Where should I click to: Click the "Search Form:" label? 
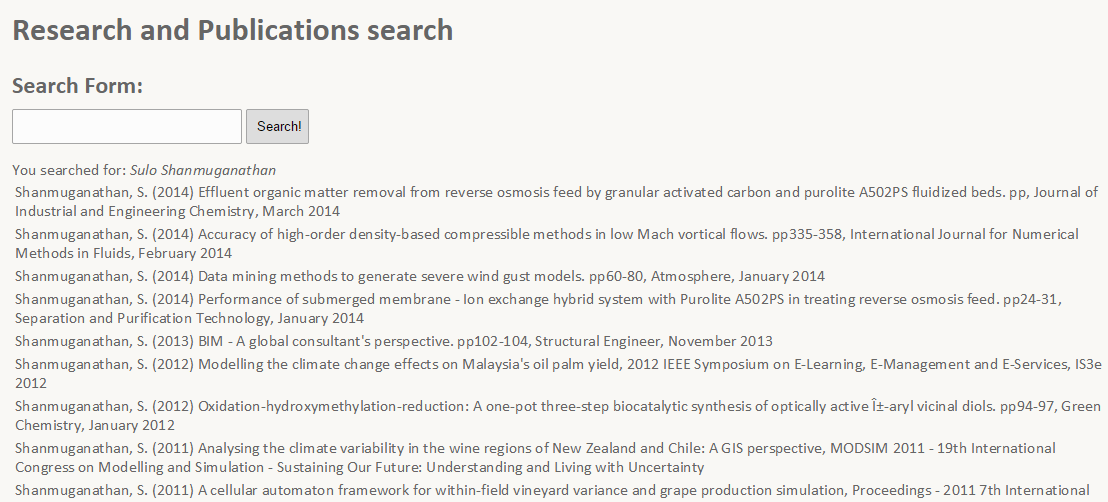[x=78, y=86]
